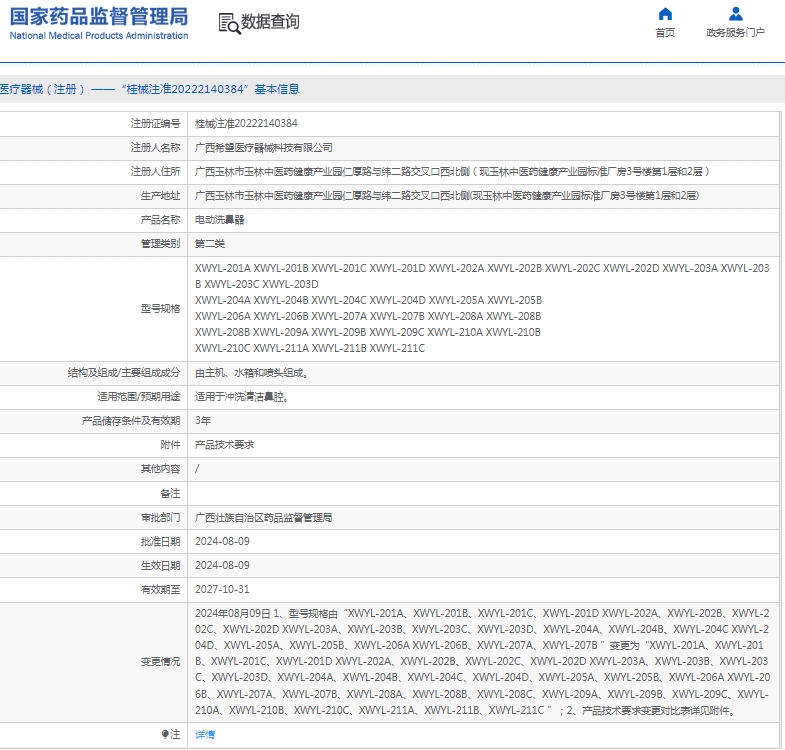Click the model line starting XWYL-210C
Image resolution: width=785 pixels, height=750 pixels.
310,348
